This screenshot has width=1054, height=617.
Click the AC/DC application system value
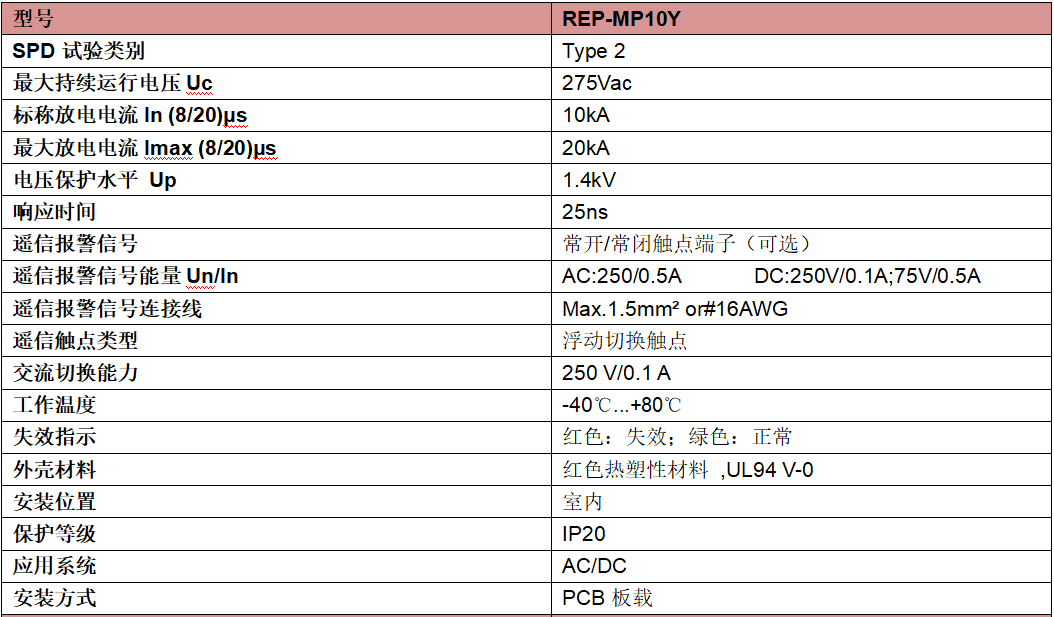coord(594,566)
